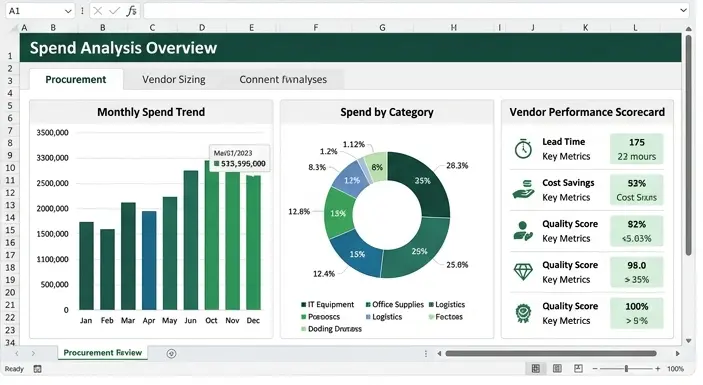703x385 pixels.
Task: Switch to Page Break Preview icon
Action: (x=578, y=368)
